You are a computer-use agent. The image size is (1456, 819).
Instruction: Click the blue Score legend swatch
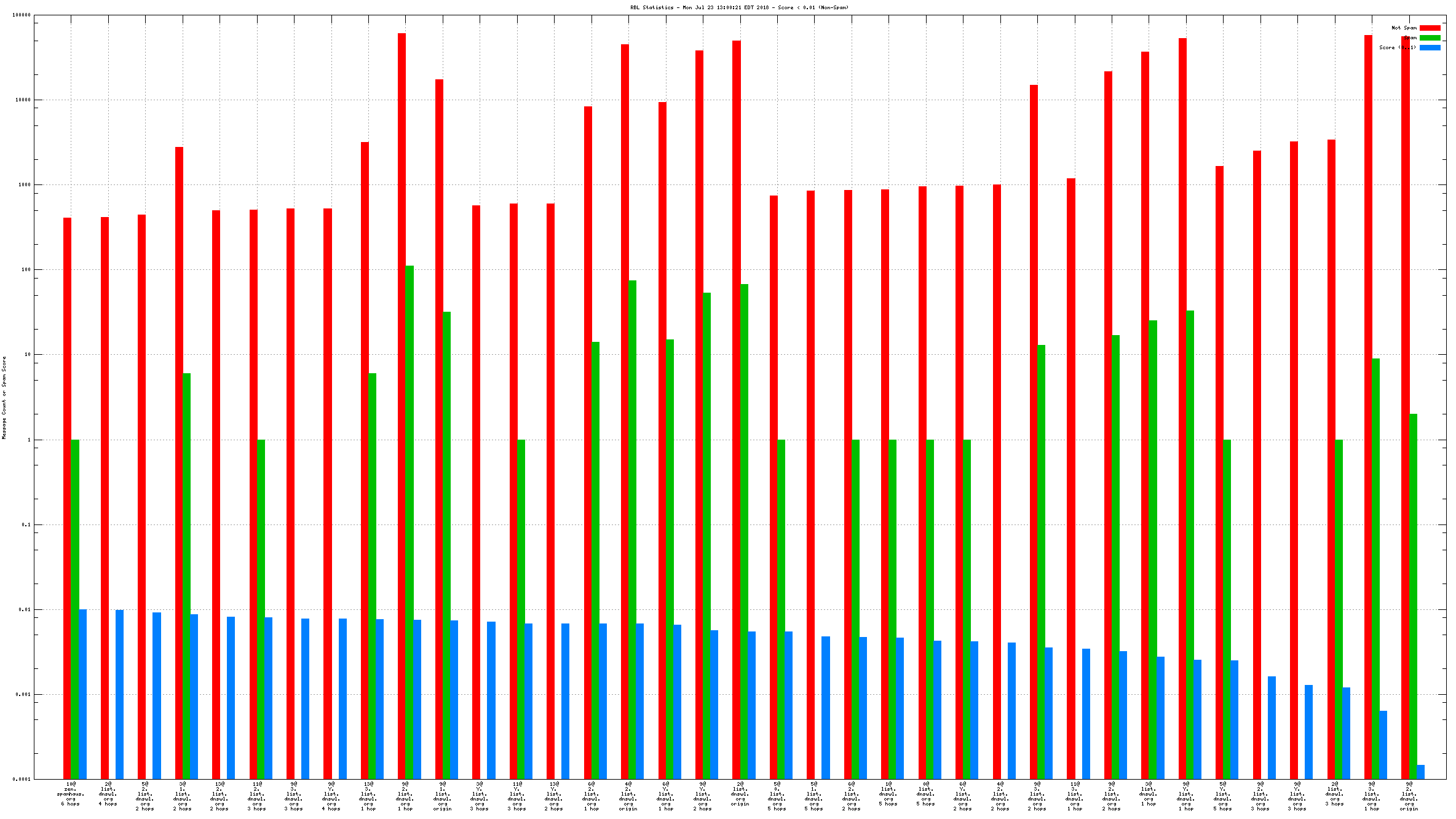click(1430, 47)
